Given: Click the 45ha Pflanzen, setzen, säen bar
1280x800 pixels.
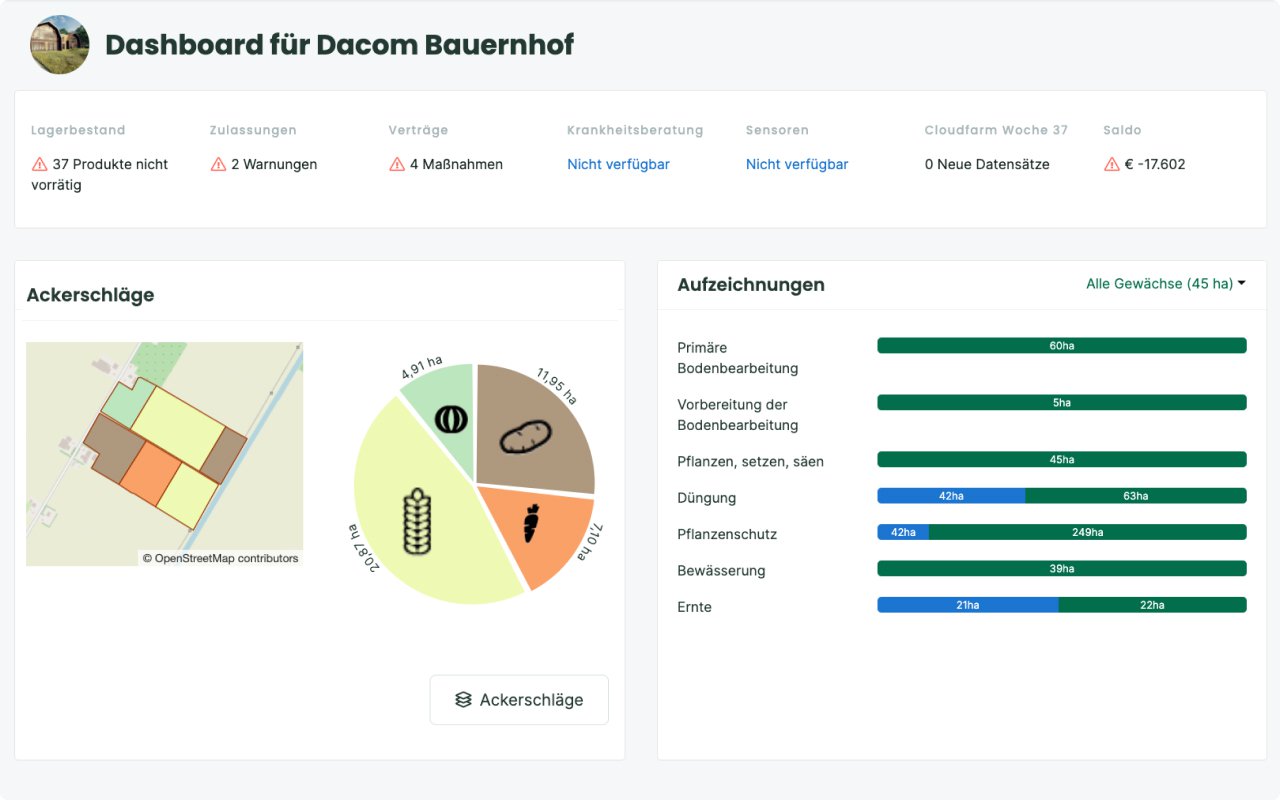Looking at the screenshot, I should coord(1062,459).
